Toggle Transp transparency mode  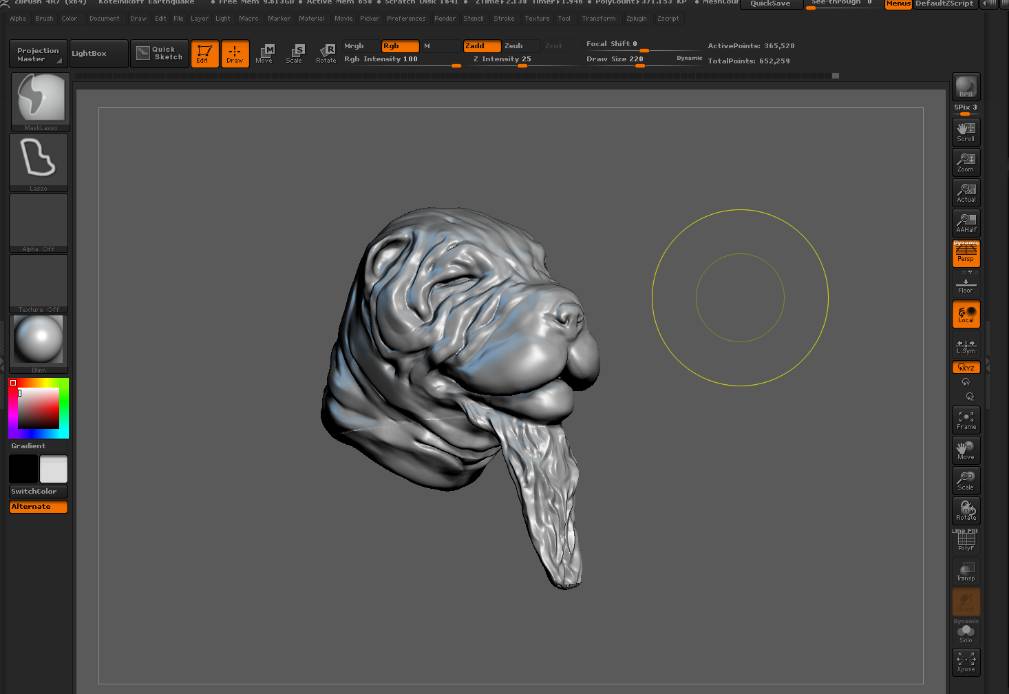(x=966, y=571)
